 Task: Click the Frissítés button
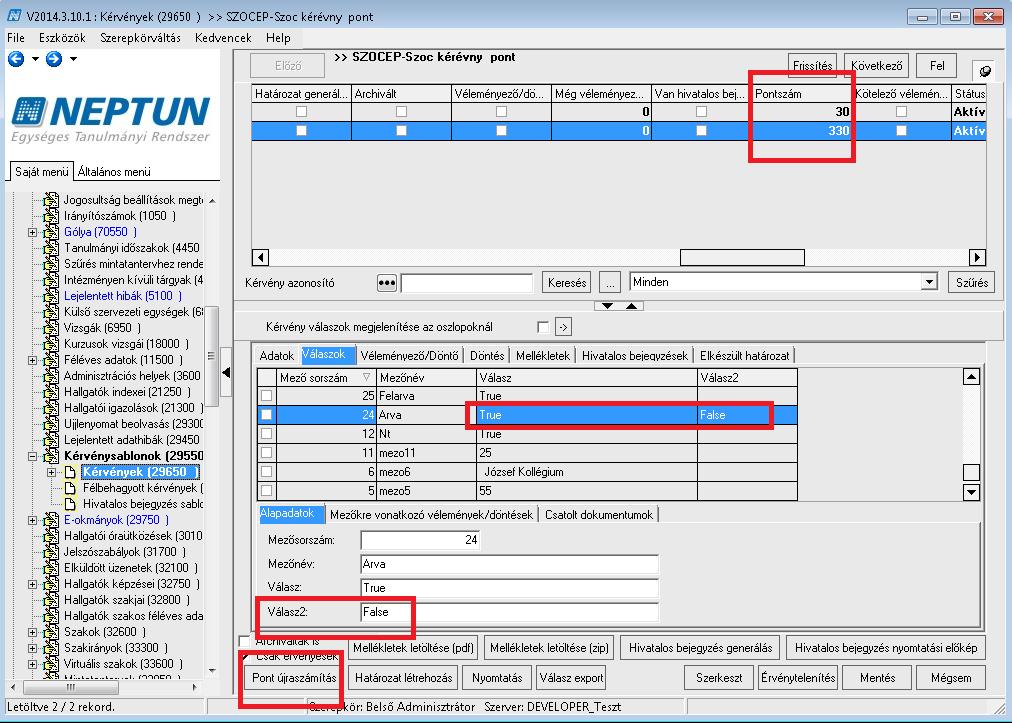click(813, 66)
